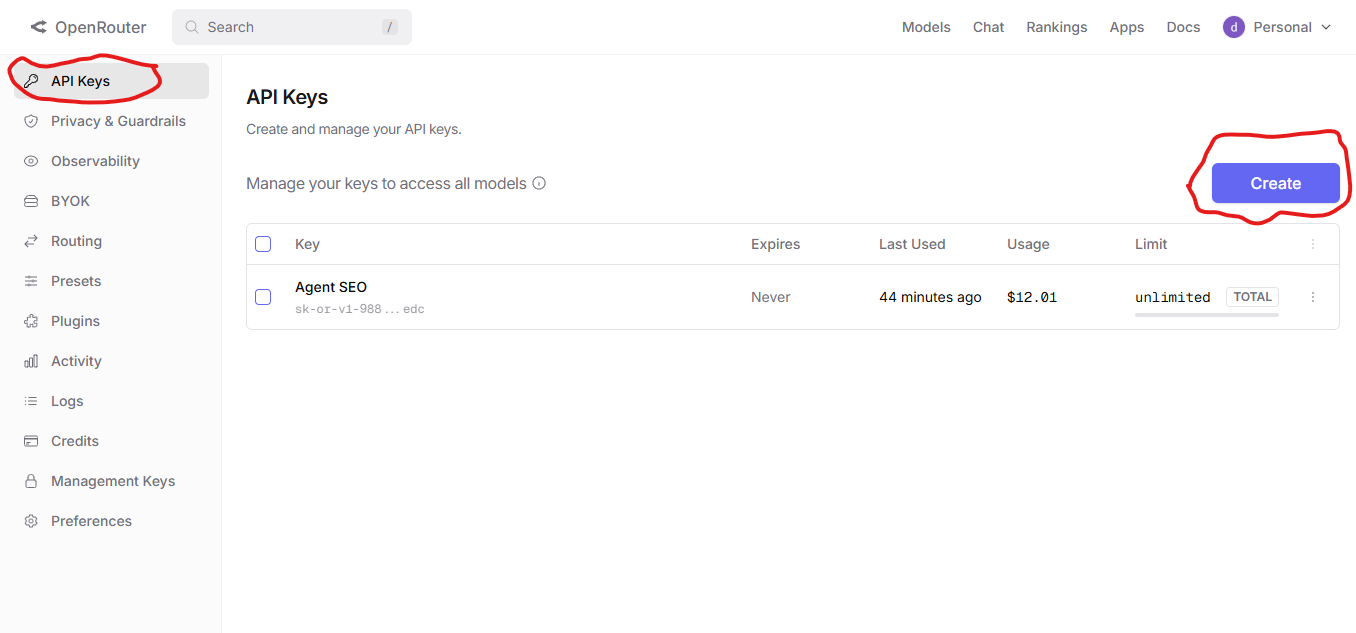The image size is (1356, 633).
Task: Click the Preferences gear icon
Action: point(31,521)
